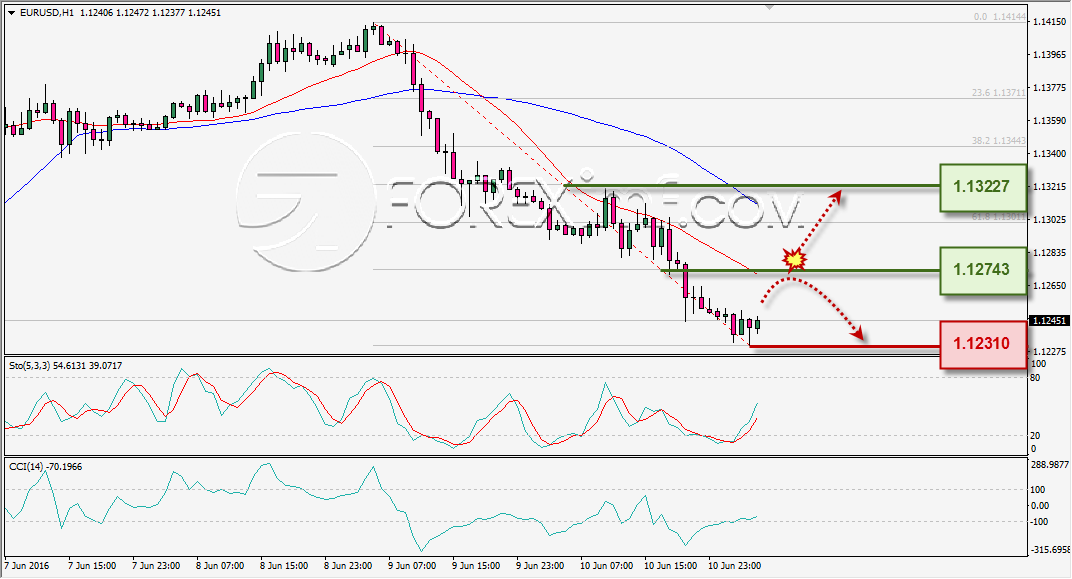The height and width of the screenshot is (579, 1072).
Task: Click CCI scale maximum 288.9877
Action: pyautogui.click(x=1049, y=464)
